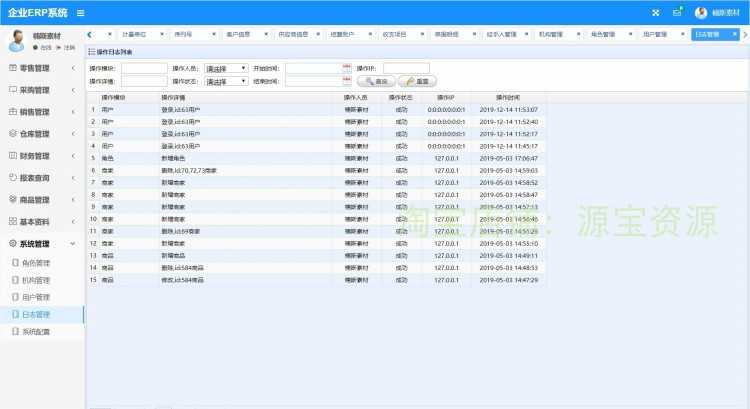Click the fullscreen icon in the header
The width and height of the screenshot is (750, 409).
(656, 13)
